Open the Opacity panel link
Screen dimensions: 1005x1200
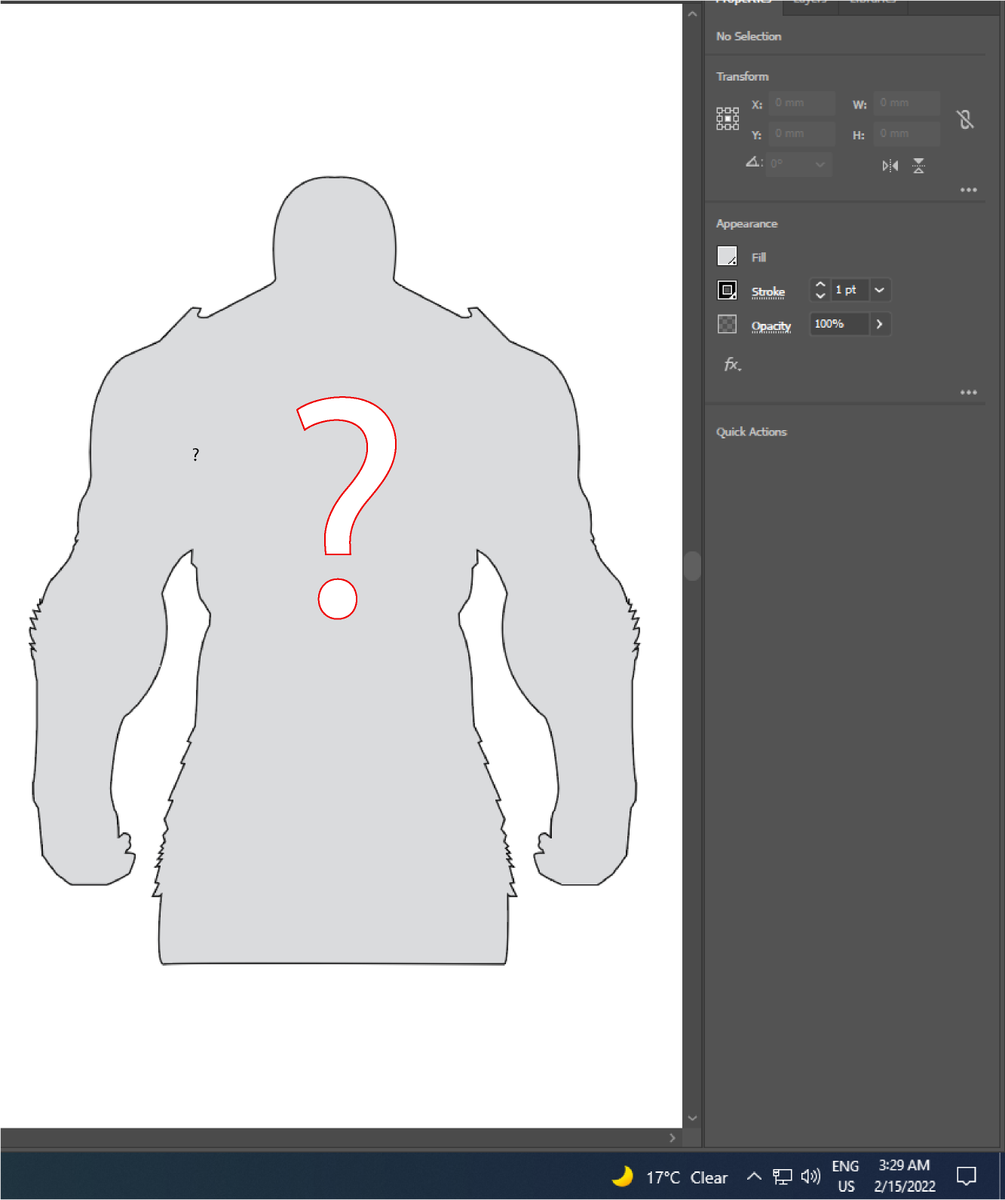tap(771, 326)
